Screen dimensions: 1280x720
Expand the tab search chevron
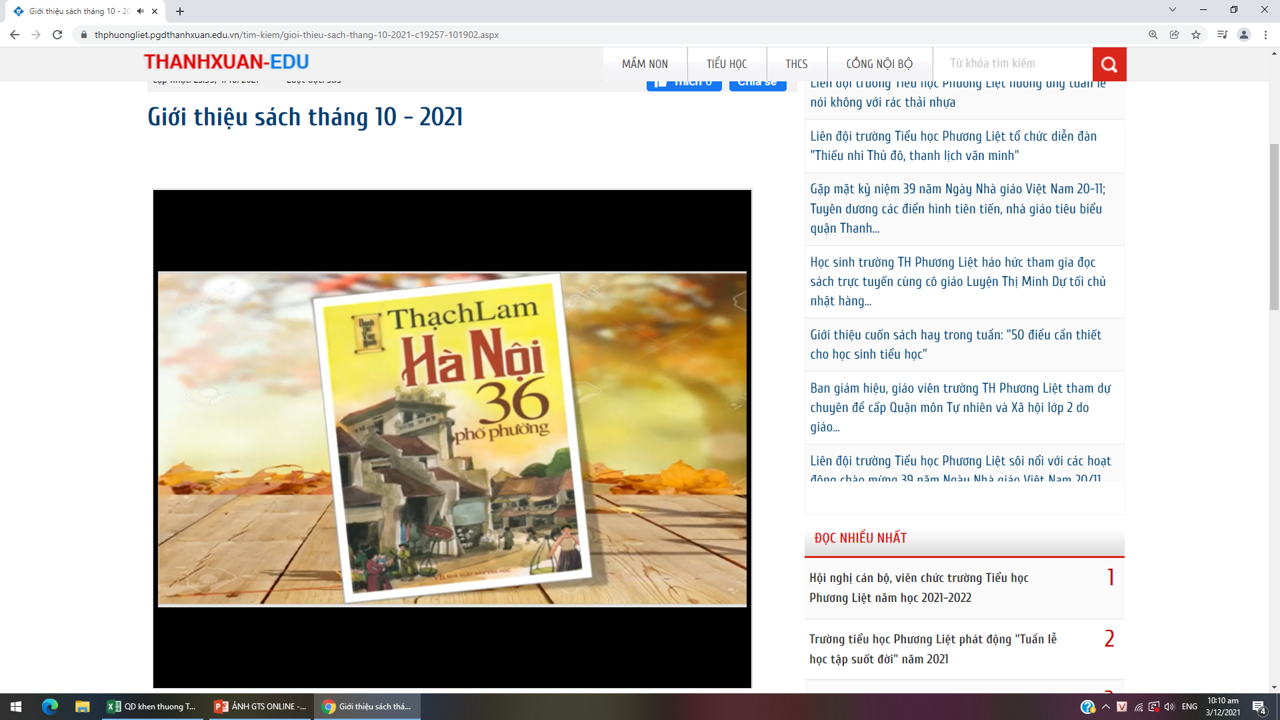coord(1173,10)
